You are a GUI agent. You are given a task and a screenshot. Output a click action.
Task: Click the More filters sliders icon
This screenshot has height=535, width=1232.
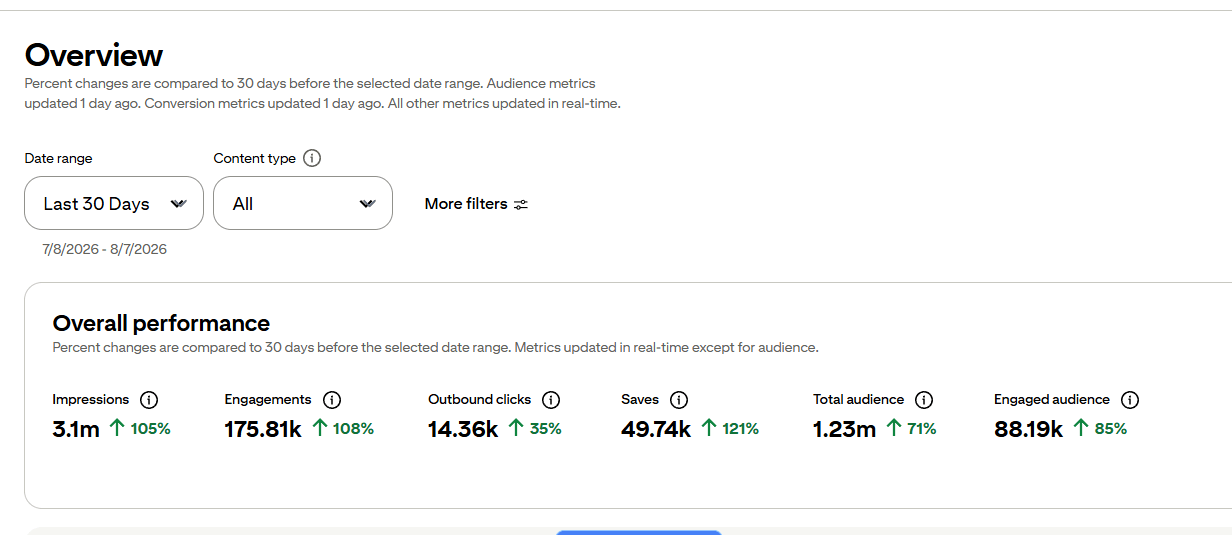coord(521,204)
